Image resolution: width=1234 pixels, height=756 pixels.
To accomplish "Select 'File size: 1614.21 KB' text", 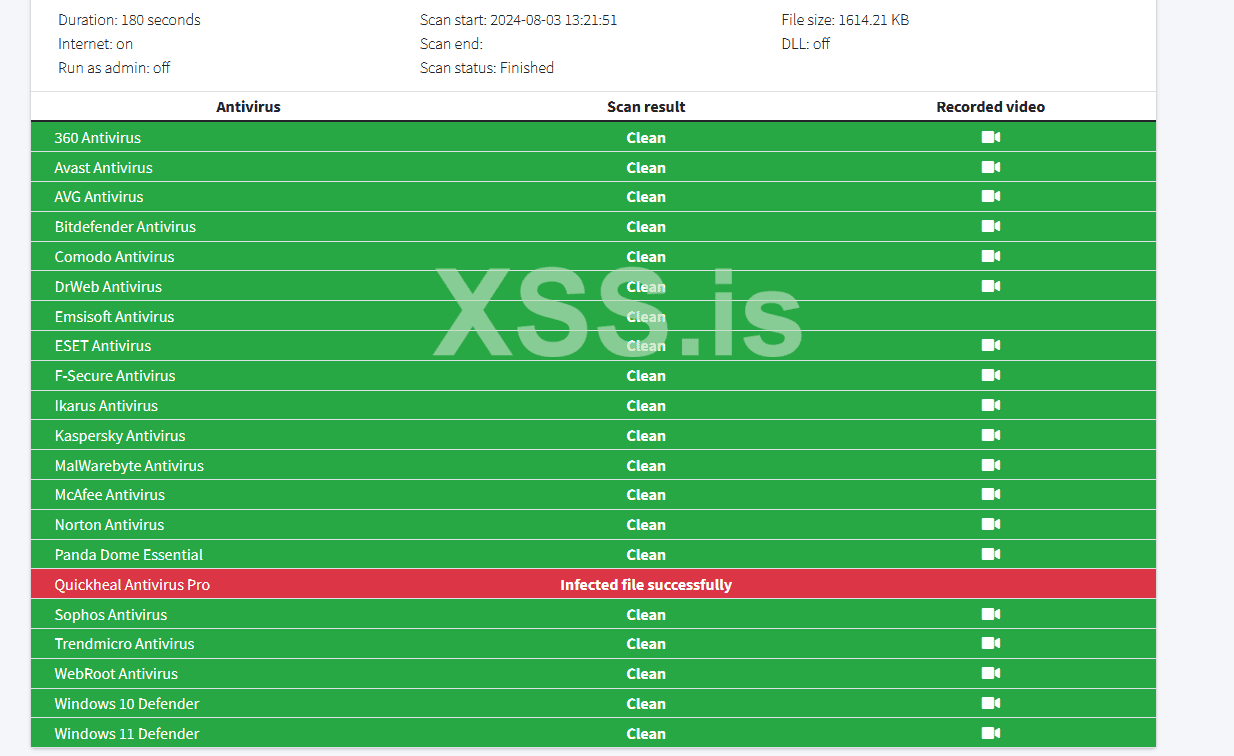I will [x=845, y=20].
